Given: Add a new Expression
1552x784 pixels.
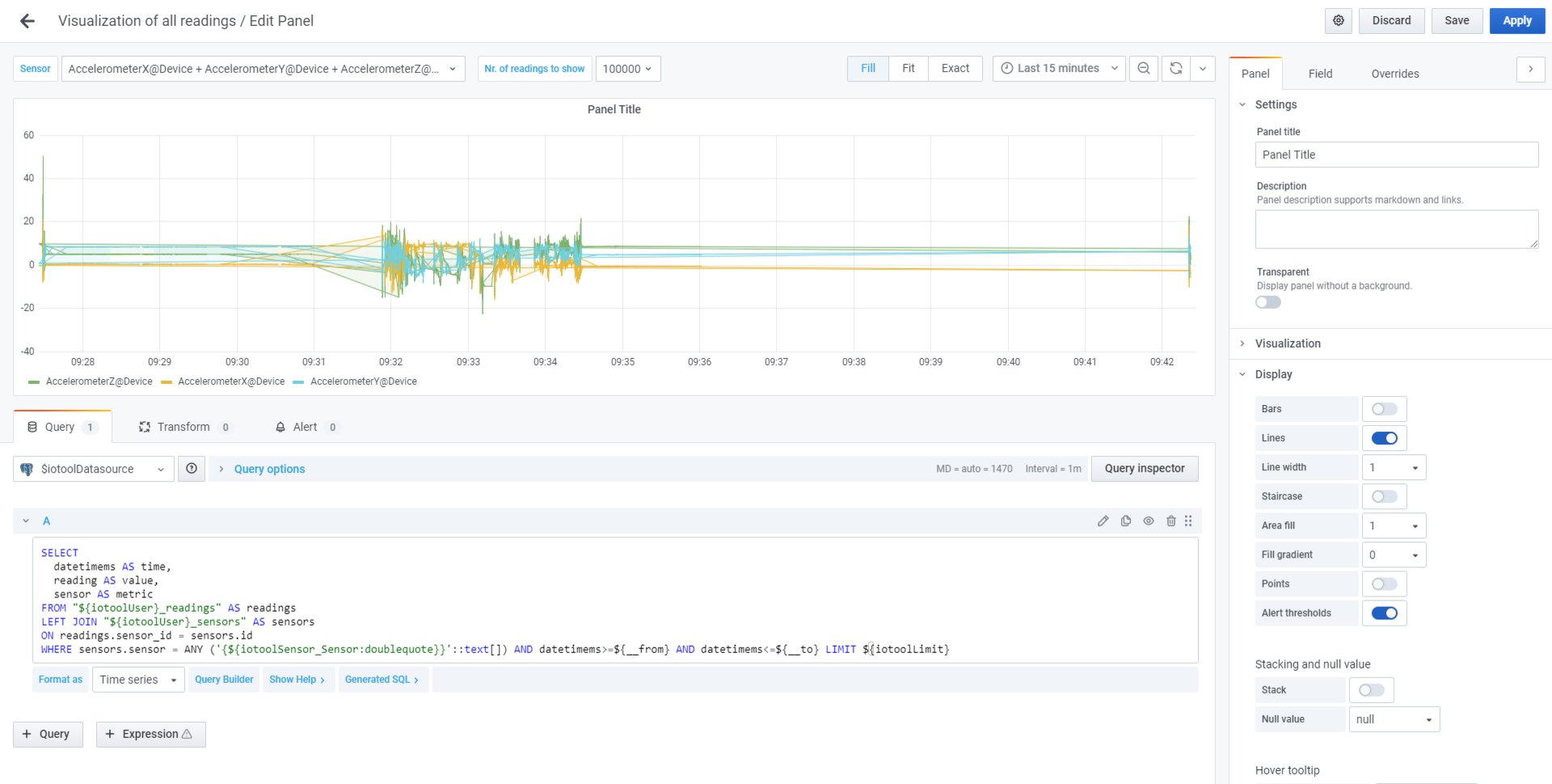Looking at the screenshot, I should pos(151,734).
